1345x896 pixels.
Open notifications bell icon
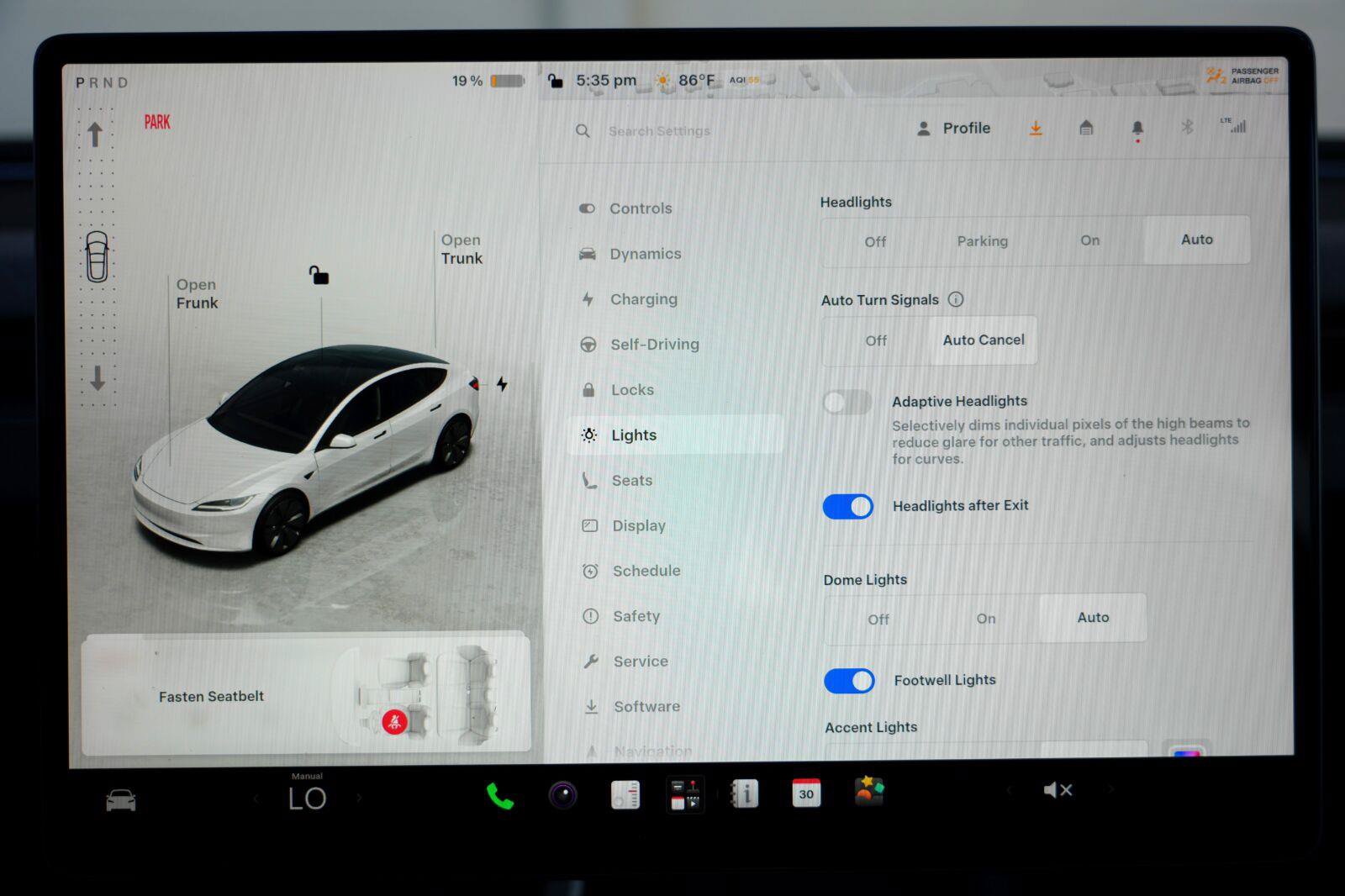[x=1137, y=129]
